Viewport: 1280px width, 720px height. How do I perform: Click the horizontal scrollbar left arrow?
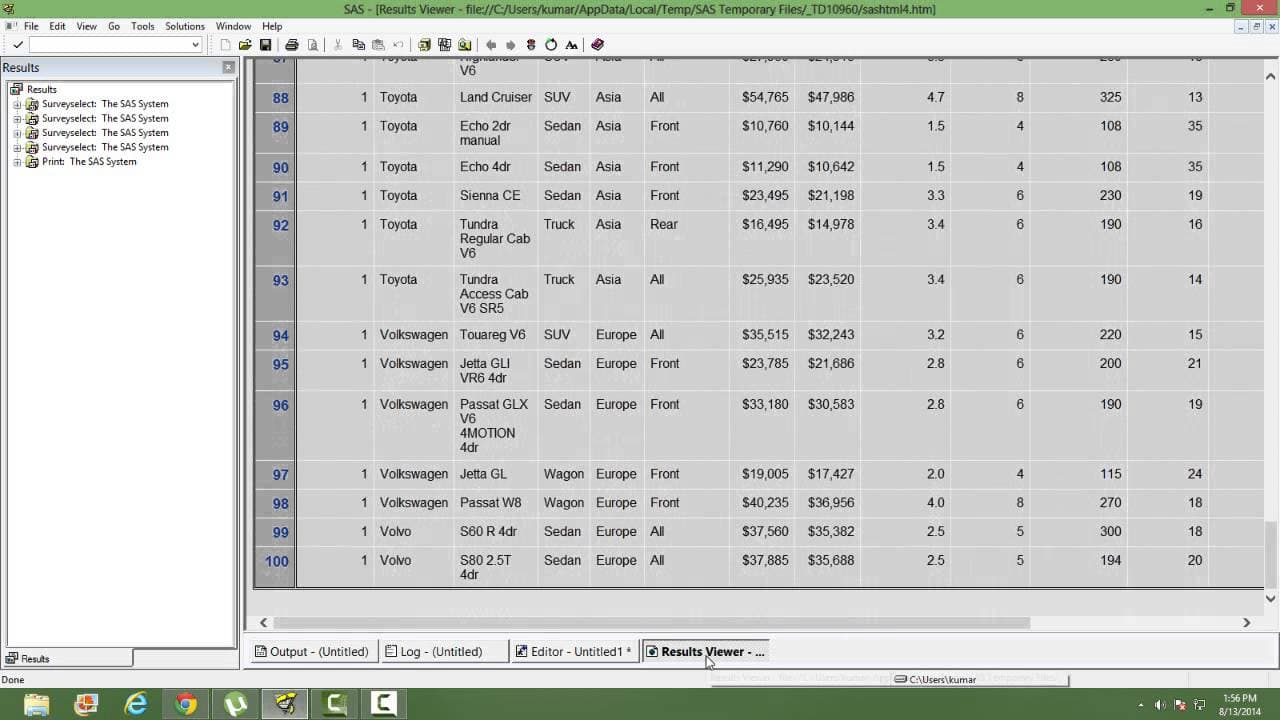click(x=264, y=623)
